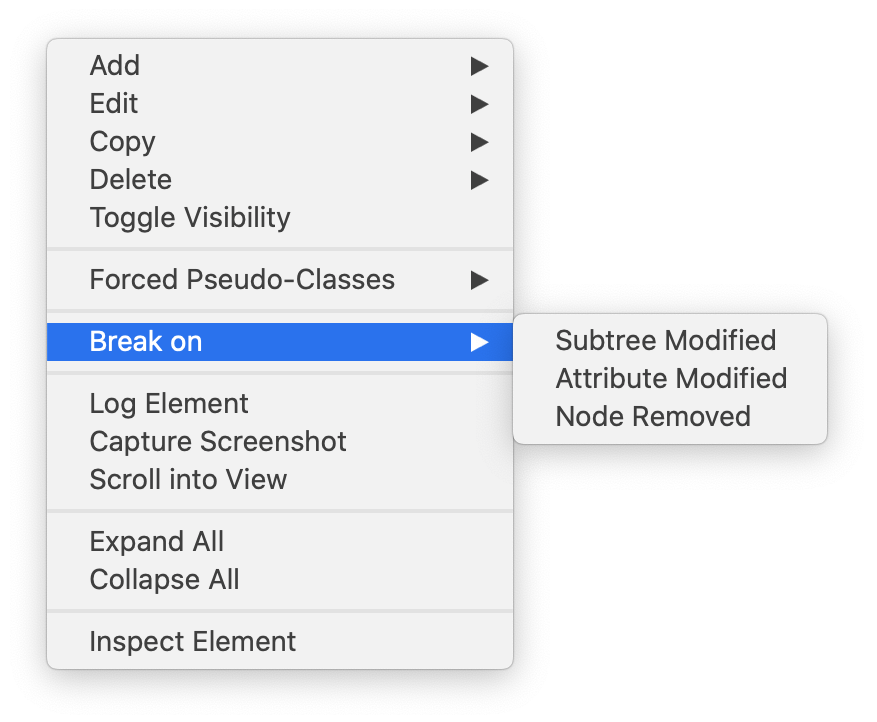Open the Delete submenu
The height and width of the screenshot is (722, 877).
[x=131, y=180]
